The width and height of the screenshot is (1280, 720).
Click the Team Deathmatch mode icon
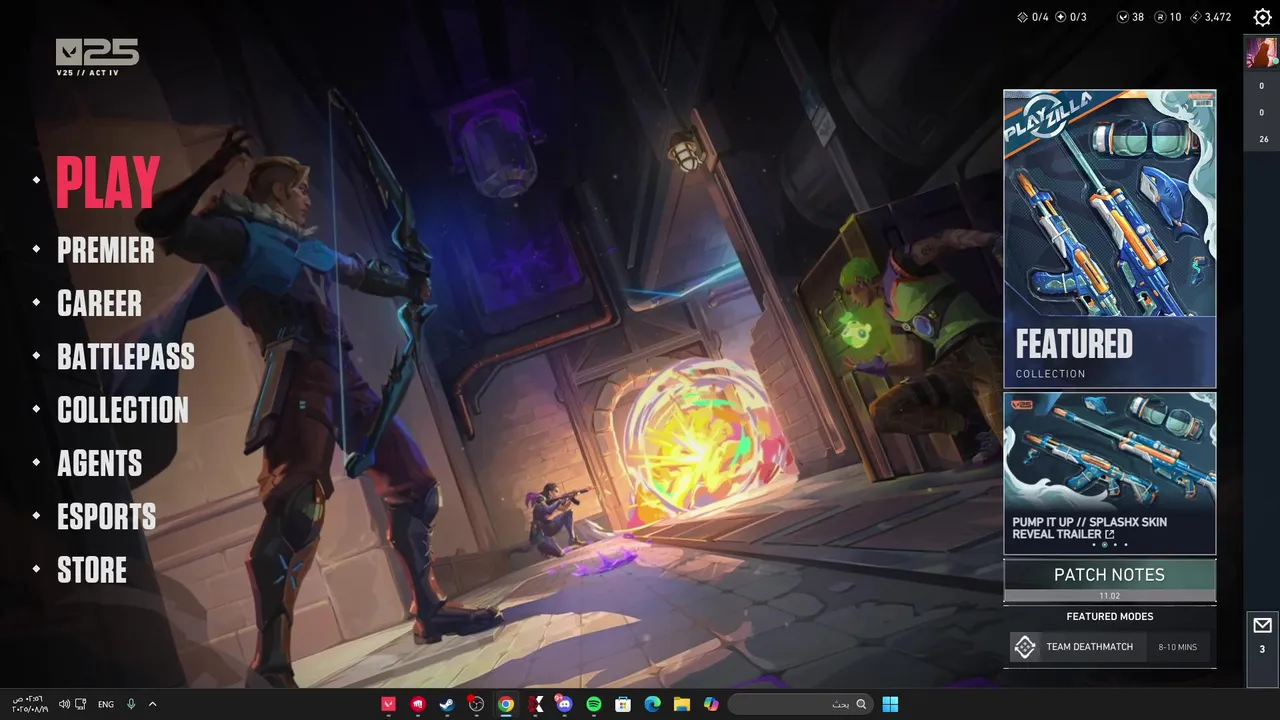(x=1025, y=647)
